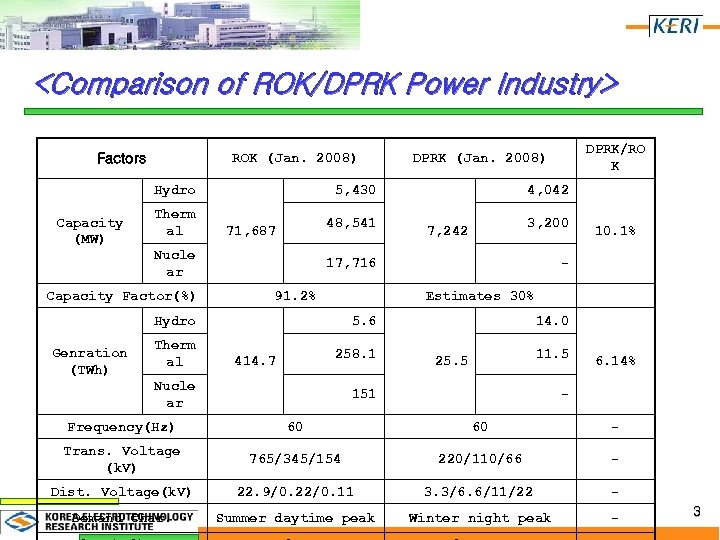720x540 pixels.
Task: Click ROK transmission voltage 765/345/154
Action: 296,459
